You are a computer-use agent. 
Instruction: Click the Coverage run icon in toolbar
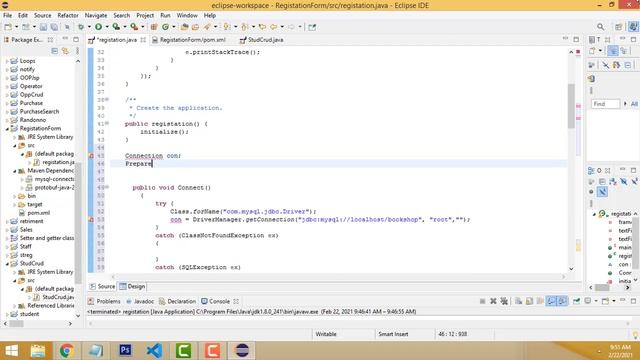pyautogui.click(x=116, y=27)
